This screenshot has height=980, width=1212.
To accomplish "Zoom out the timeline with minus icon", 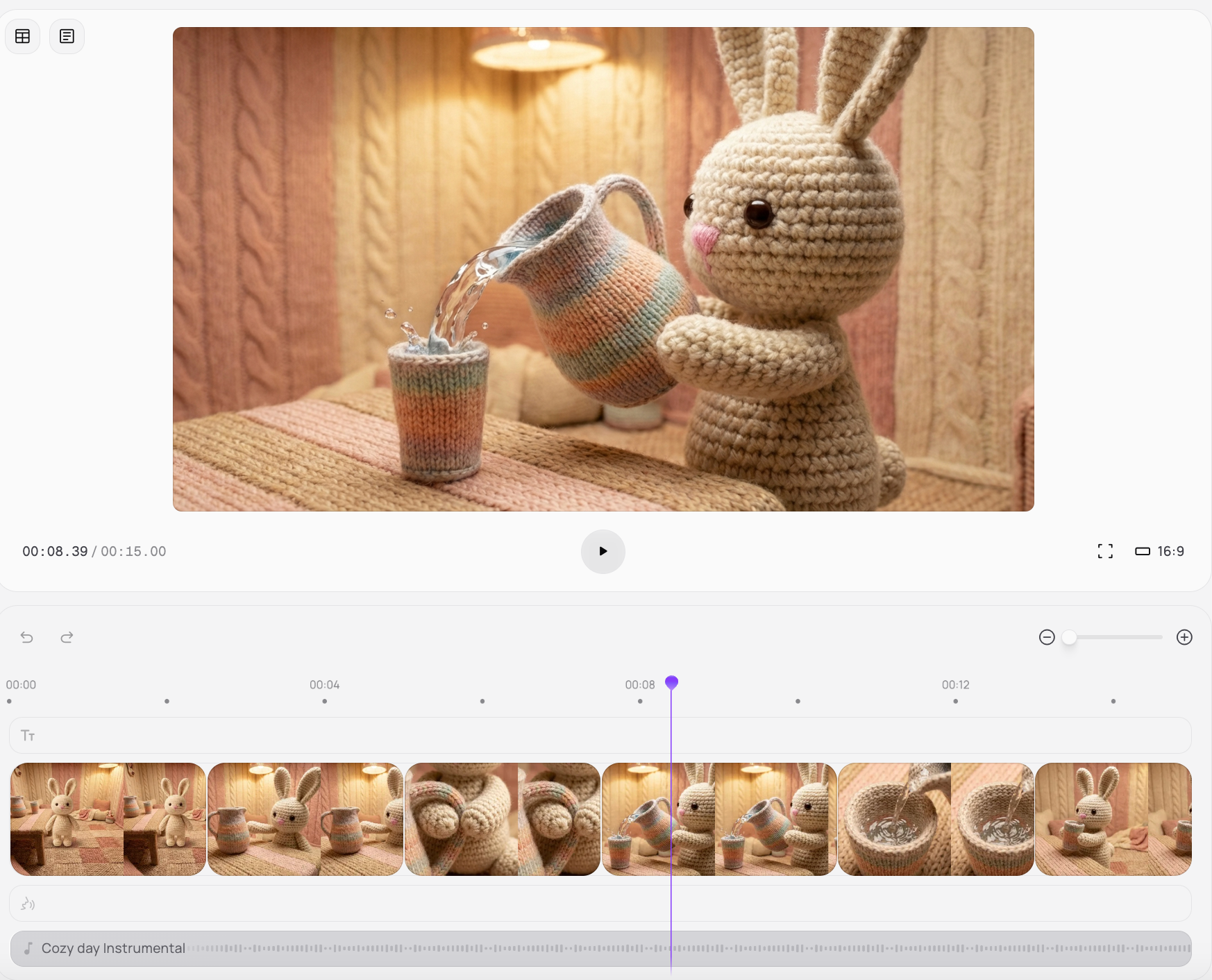I will point(1047,637).
